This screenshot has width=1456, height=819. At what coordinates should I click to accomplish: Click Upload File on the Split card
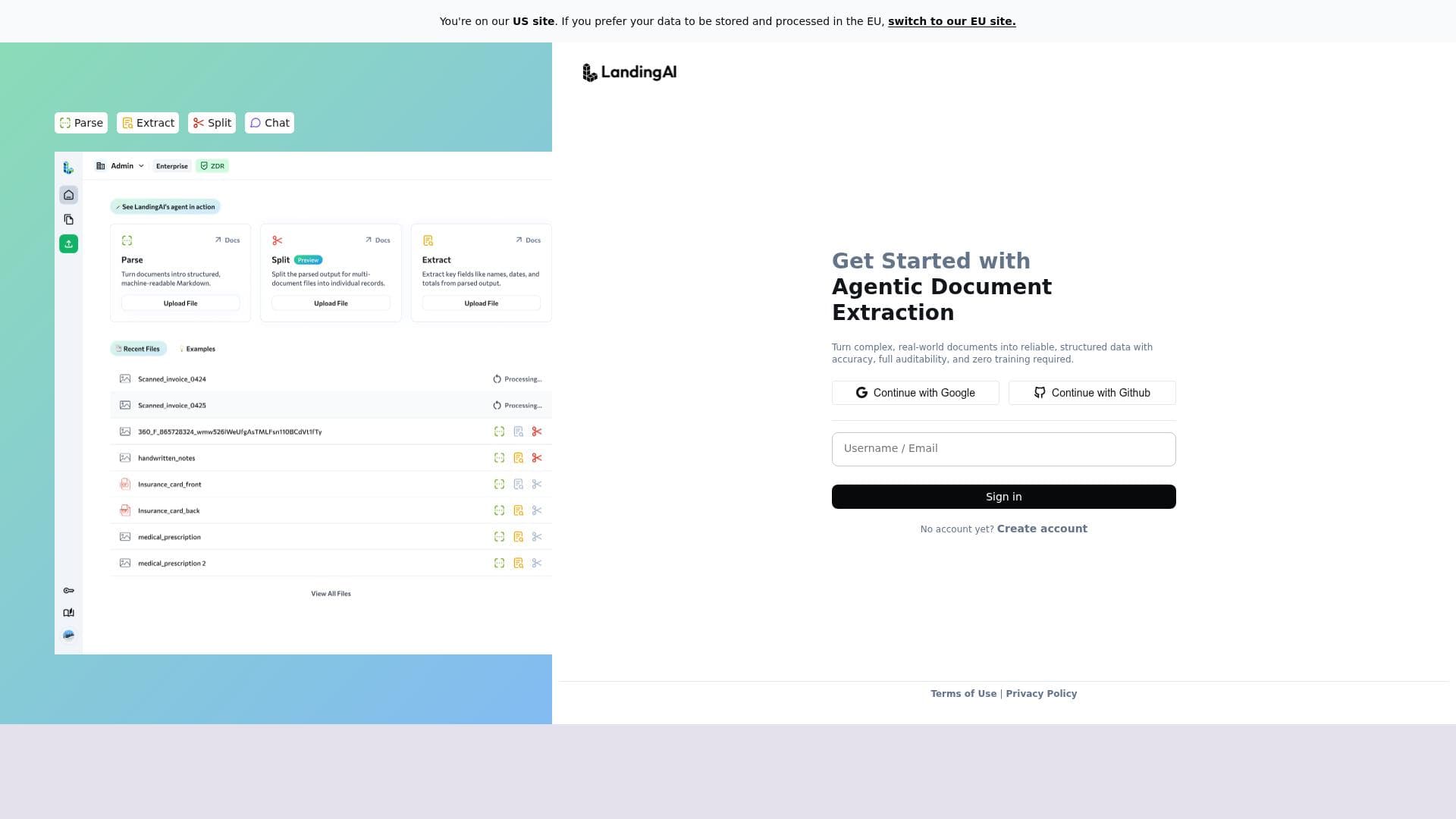331,303
